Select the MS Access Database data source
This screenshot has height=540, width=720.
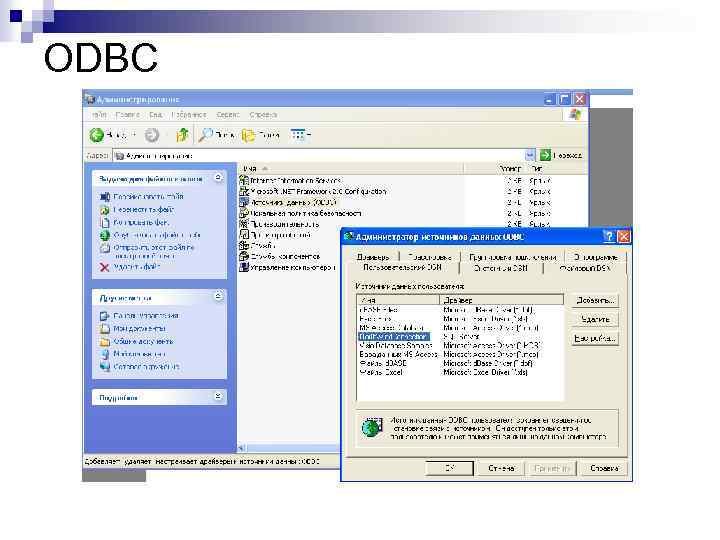460,328
